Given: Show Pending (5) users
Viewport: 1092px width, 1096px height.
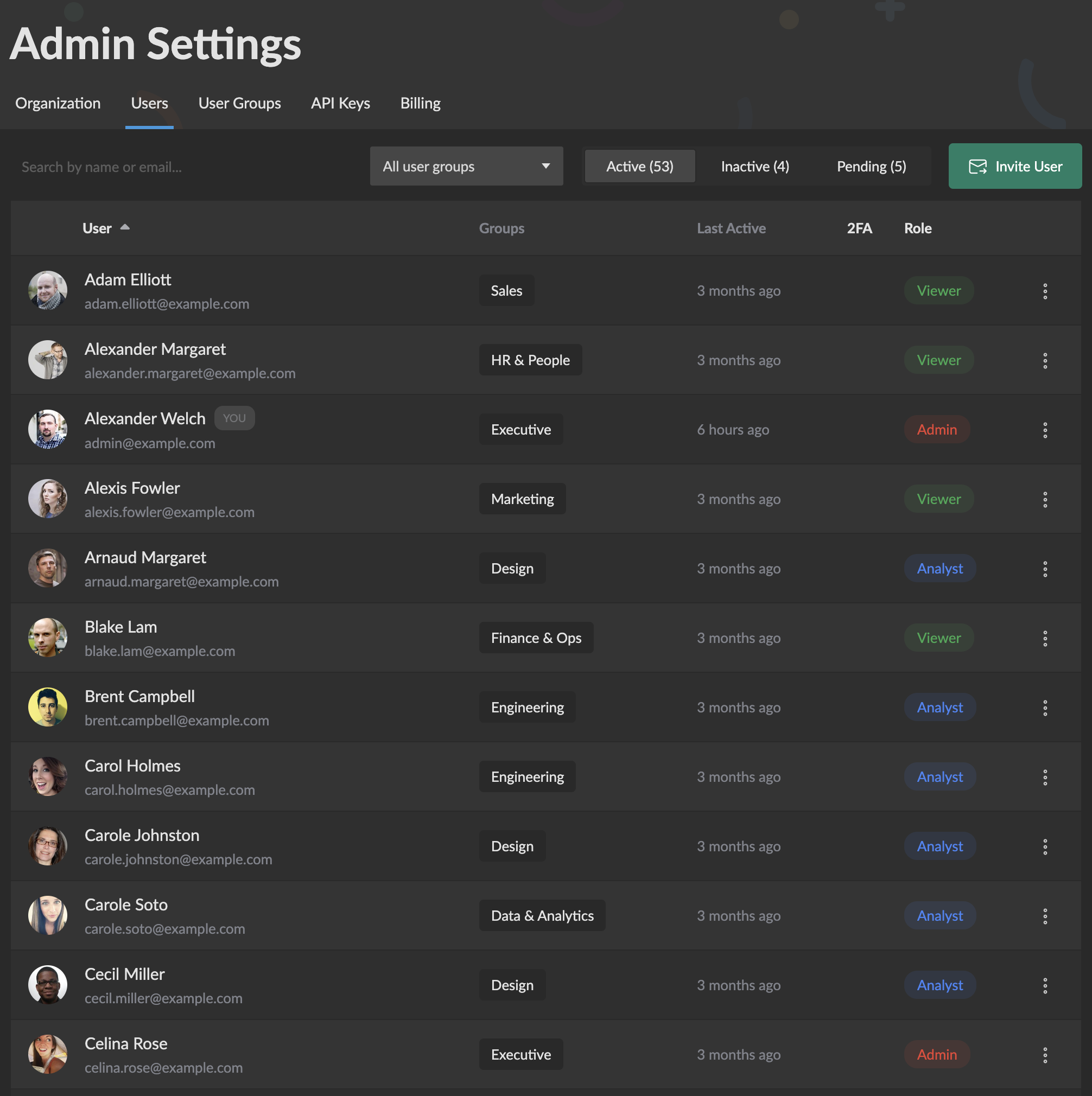Looking at the screenshot, I should pyautogui.click(x=871, y=166).
